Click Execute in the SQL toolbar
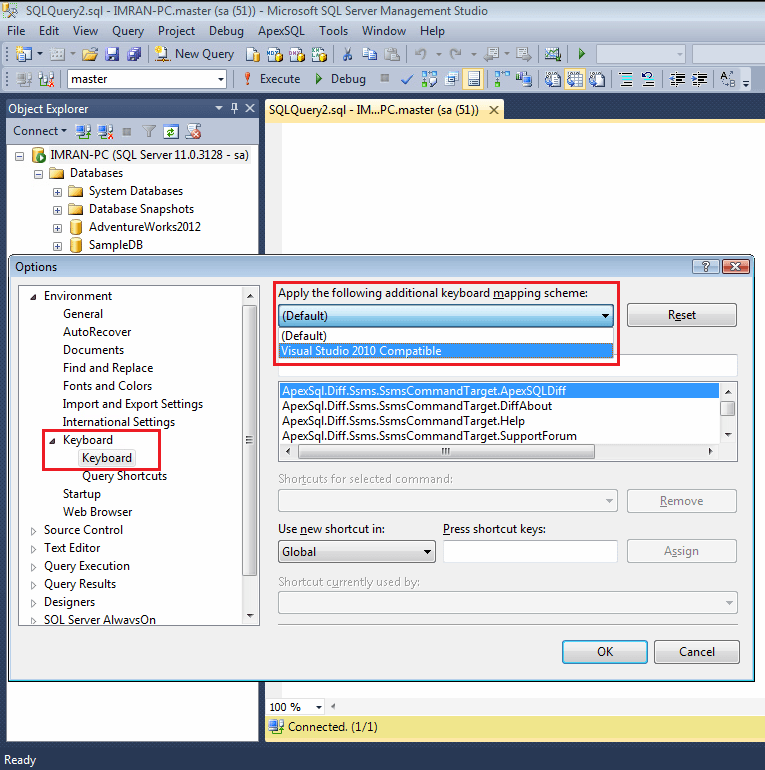 271,79
